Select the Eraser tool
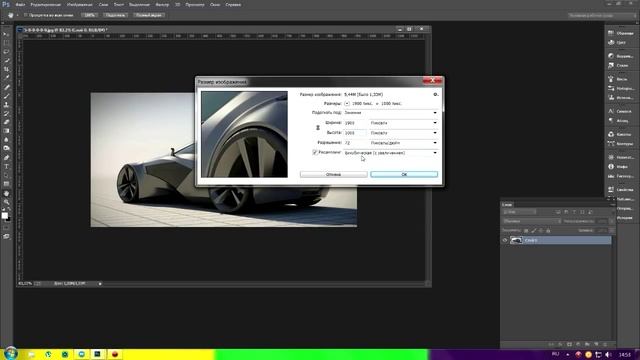 [6, 122]
